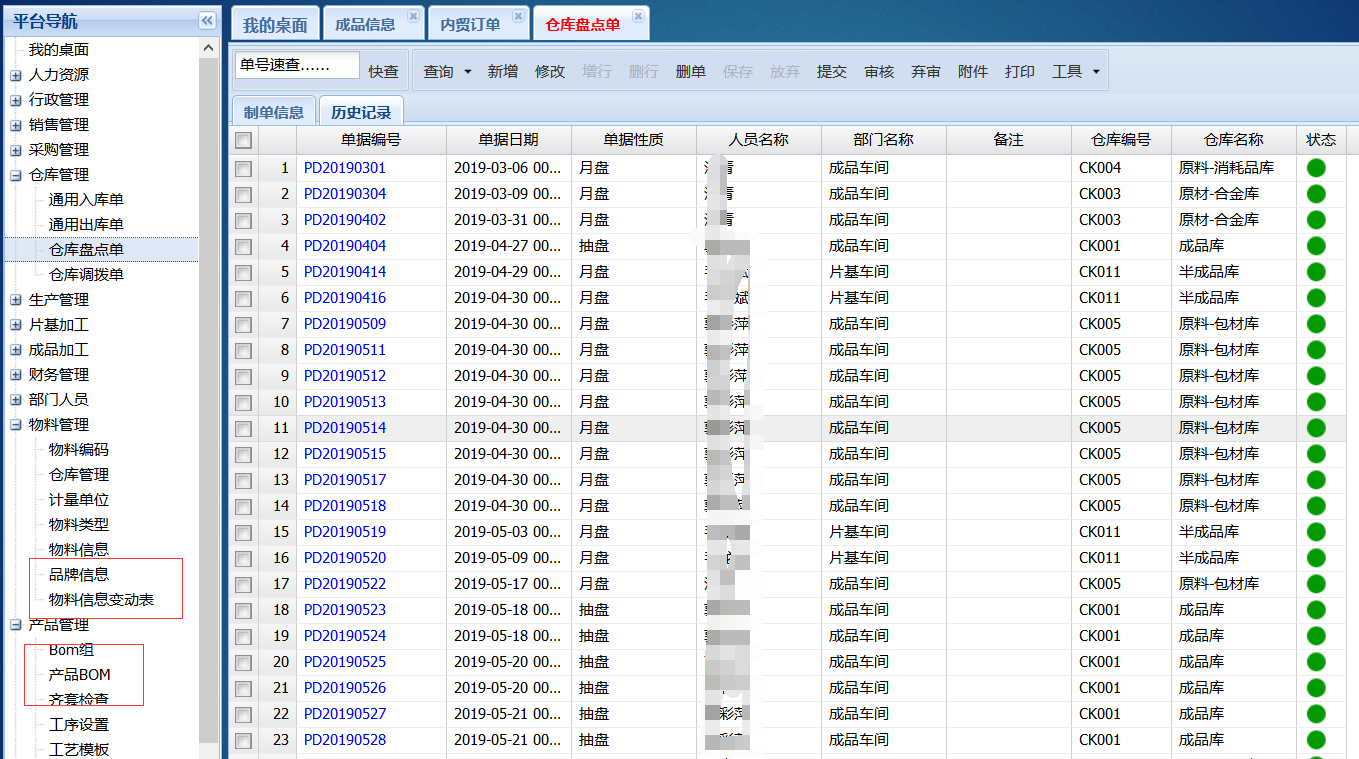Switch to the 制单信息 tab

[274, 113]
